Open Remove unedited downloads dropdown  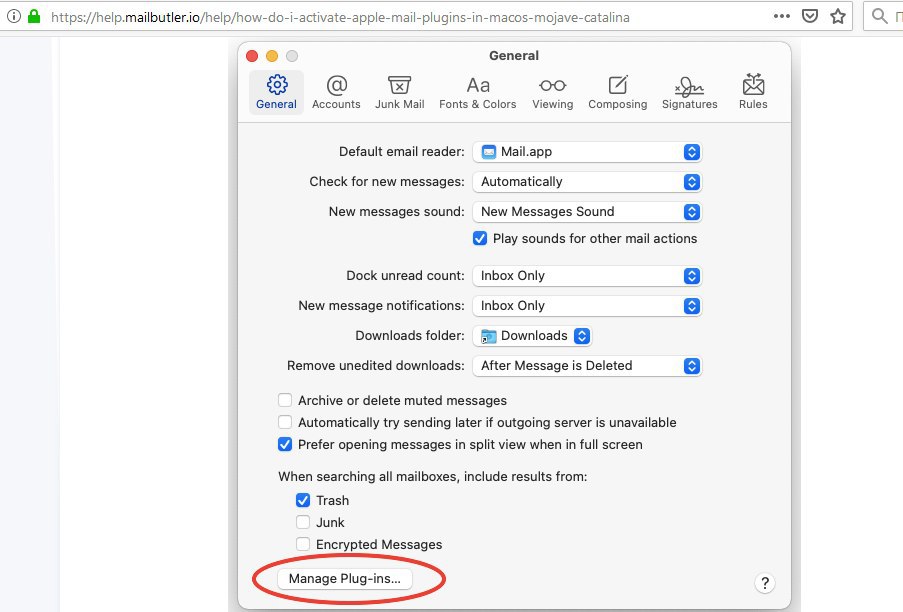pos(587,366)
